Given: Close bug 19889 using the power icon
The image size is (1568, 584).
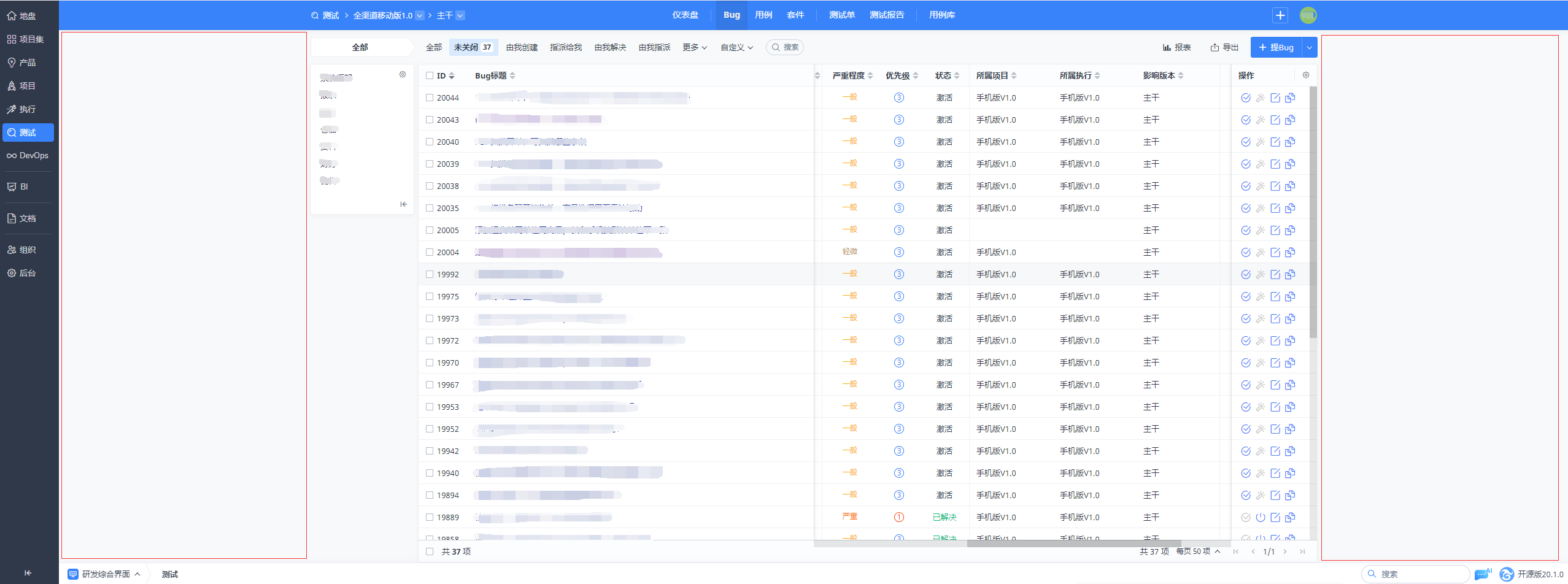Looking at the screenshot, I should point(1260,517).
